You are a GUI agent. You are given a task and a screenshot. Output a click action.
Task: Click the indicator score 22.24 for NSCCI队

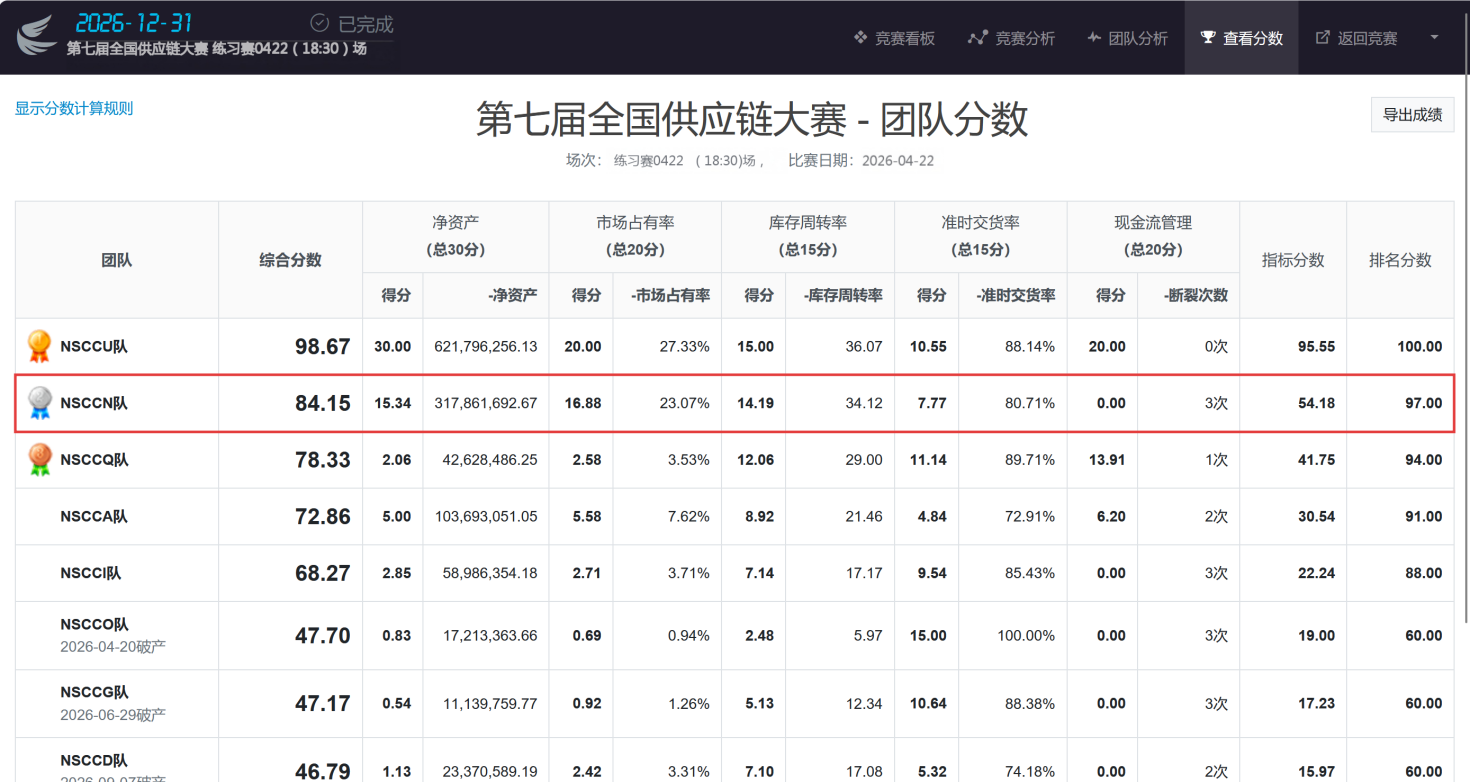tap(1316, 573)
